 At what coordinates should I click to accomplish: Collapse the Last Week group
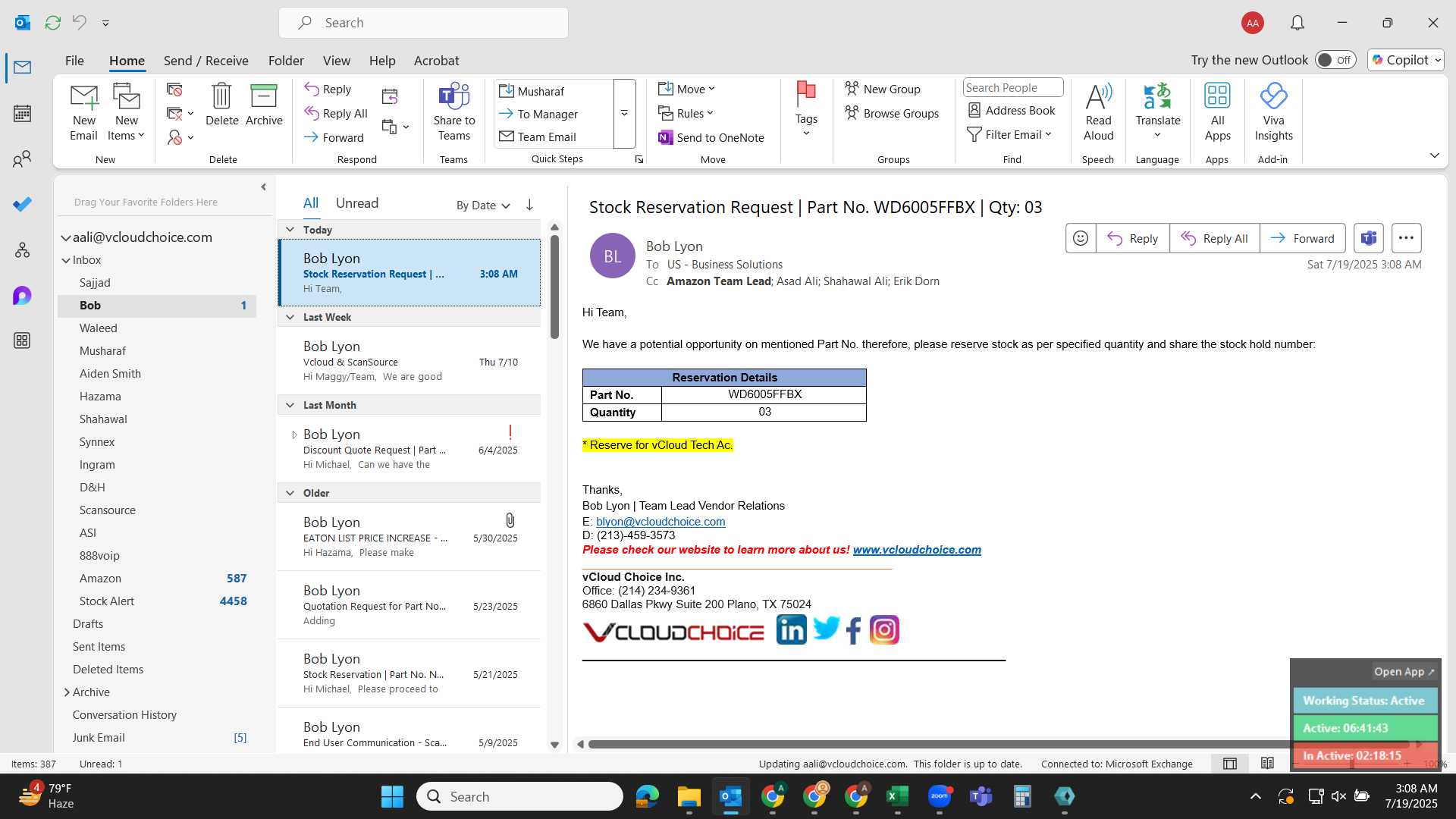[x=290, y=317]
